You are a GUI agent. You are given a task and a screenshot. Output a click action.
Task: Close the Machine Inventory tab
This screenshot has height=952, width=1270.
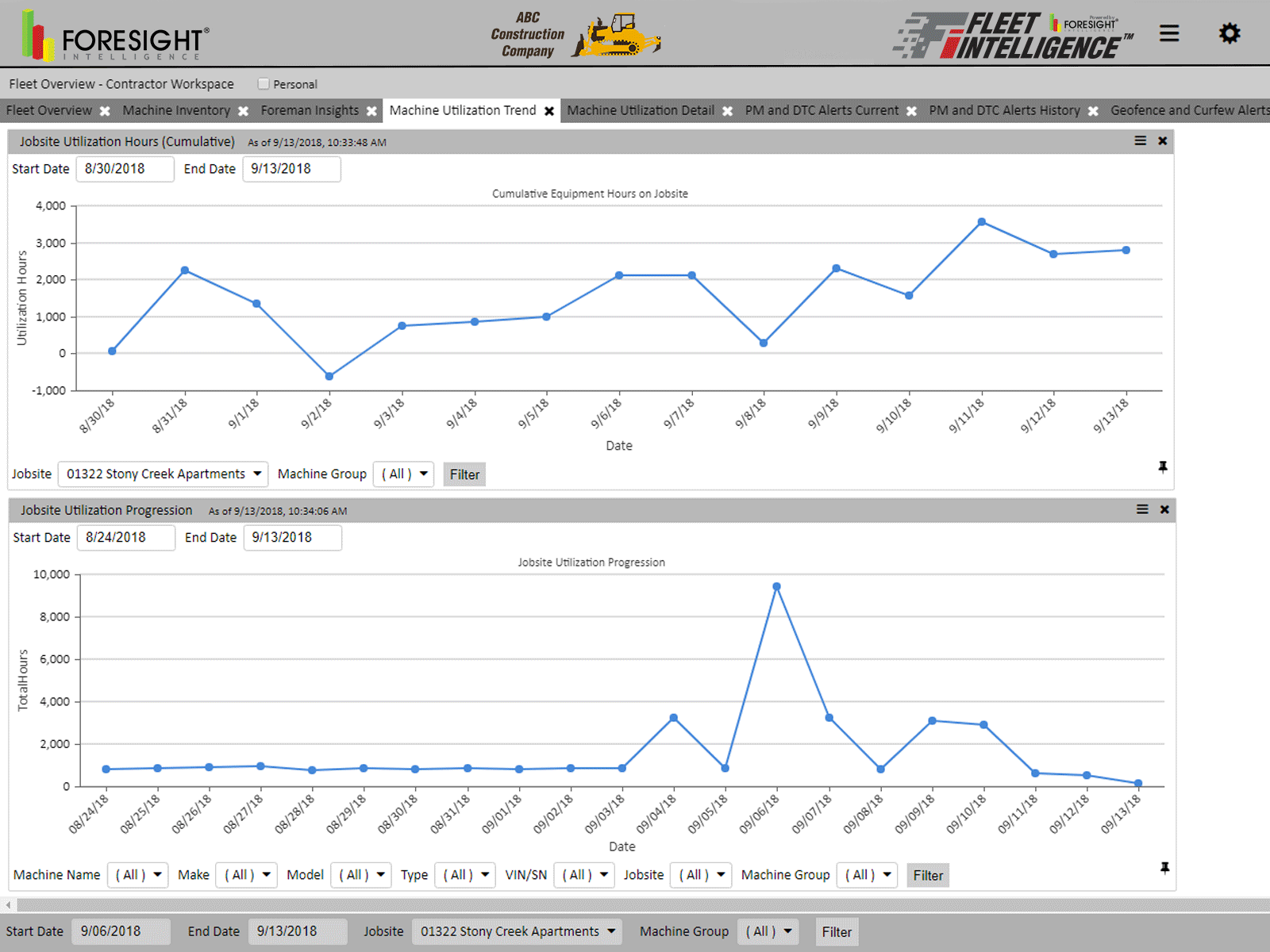pyautogui.click(x=243, y=111)
